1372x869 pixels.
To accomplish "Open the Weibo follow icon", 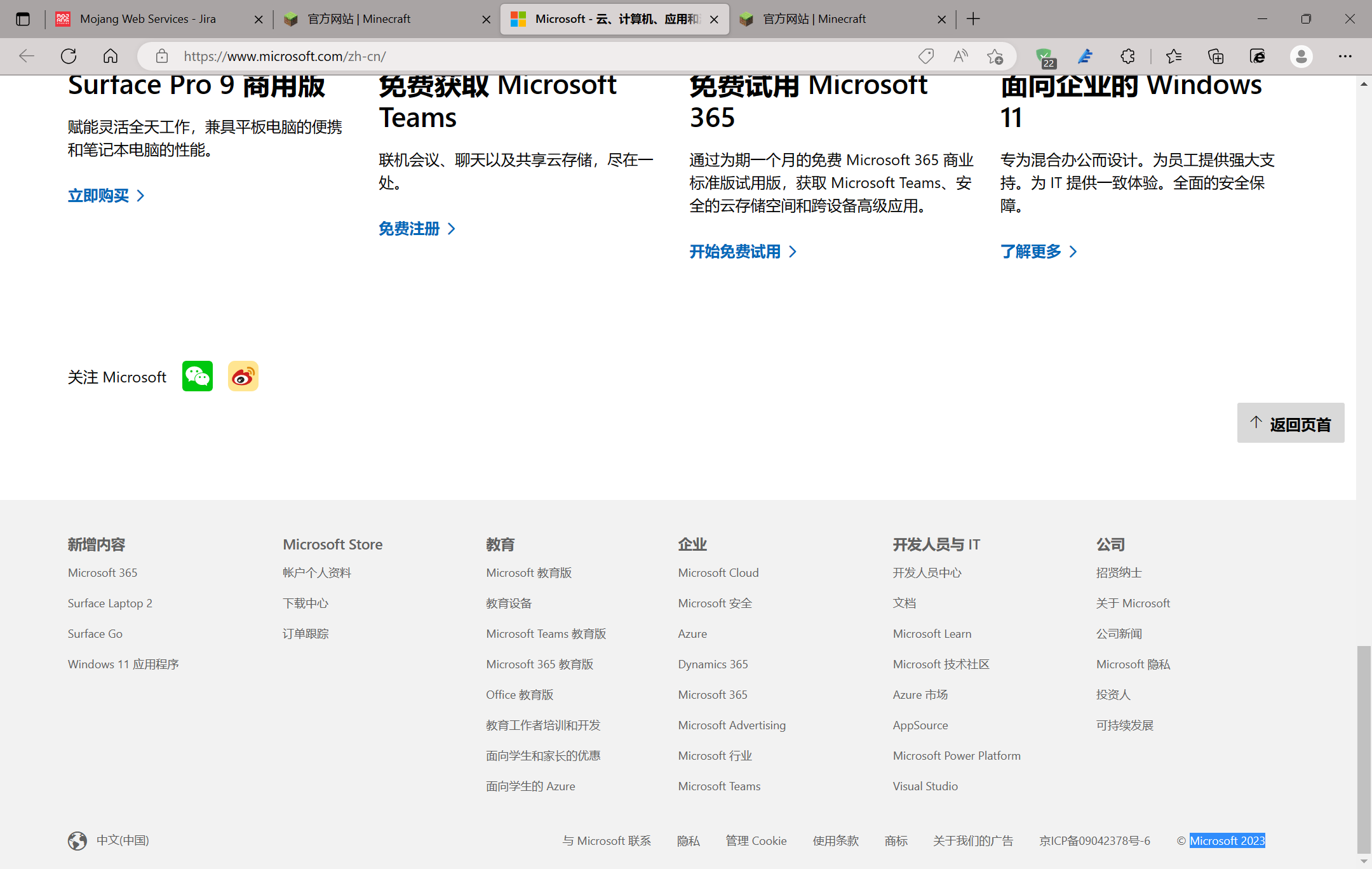I will (x=243, y=377).
